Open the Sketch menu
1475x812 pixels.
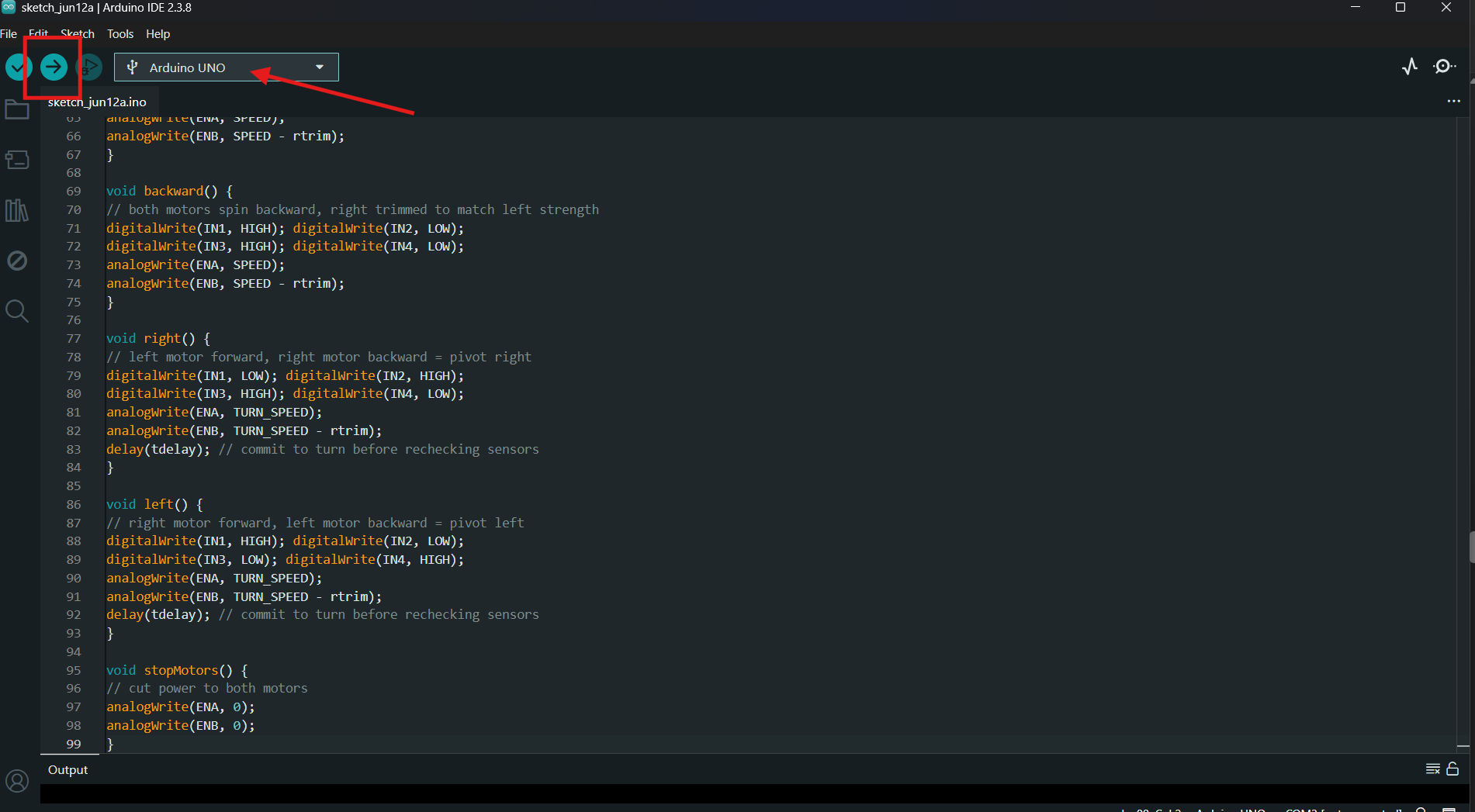(78, 34)
